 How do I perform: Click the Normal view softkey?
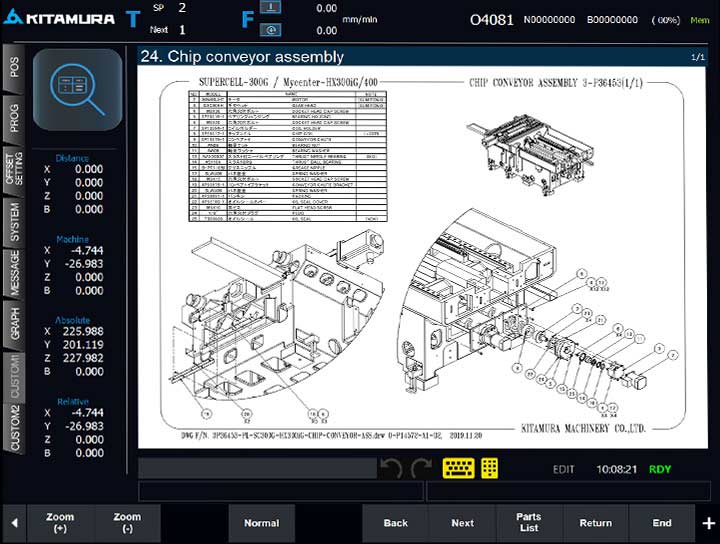[261, 523]
